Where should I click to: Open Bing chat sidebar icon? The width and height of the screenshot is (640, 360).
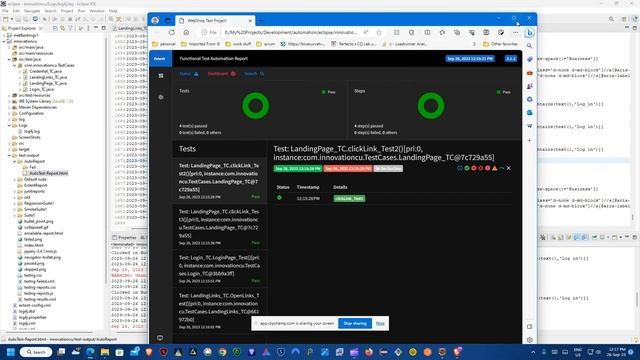(529, 32)
